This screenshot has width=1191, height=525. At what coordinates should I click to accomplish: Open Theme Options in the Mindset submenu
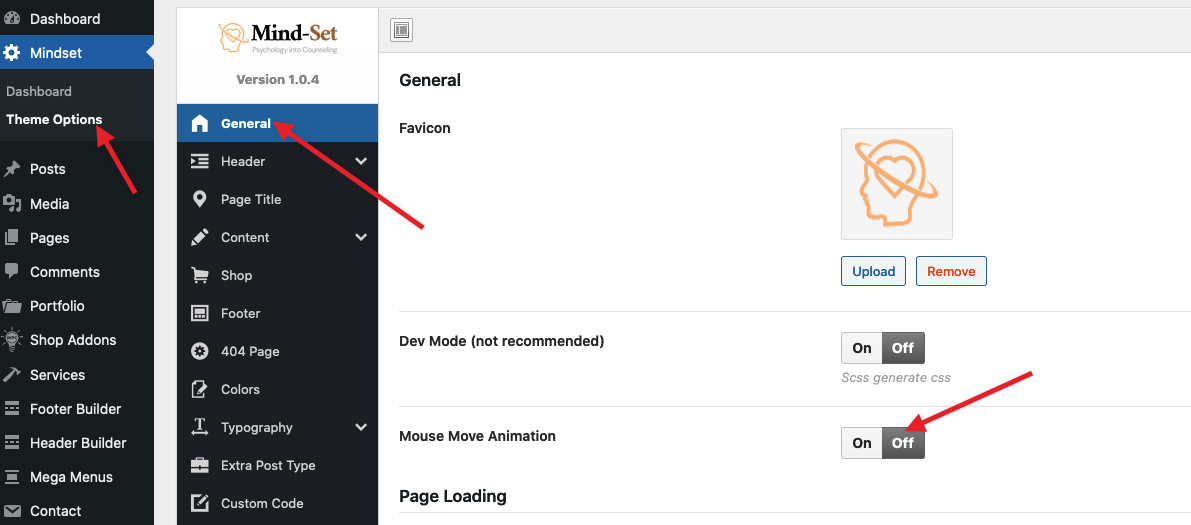coord(54,119)
